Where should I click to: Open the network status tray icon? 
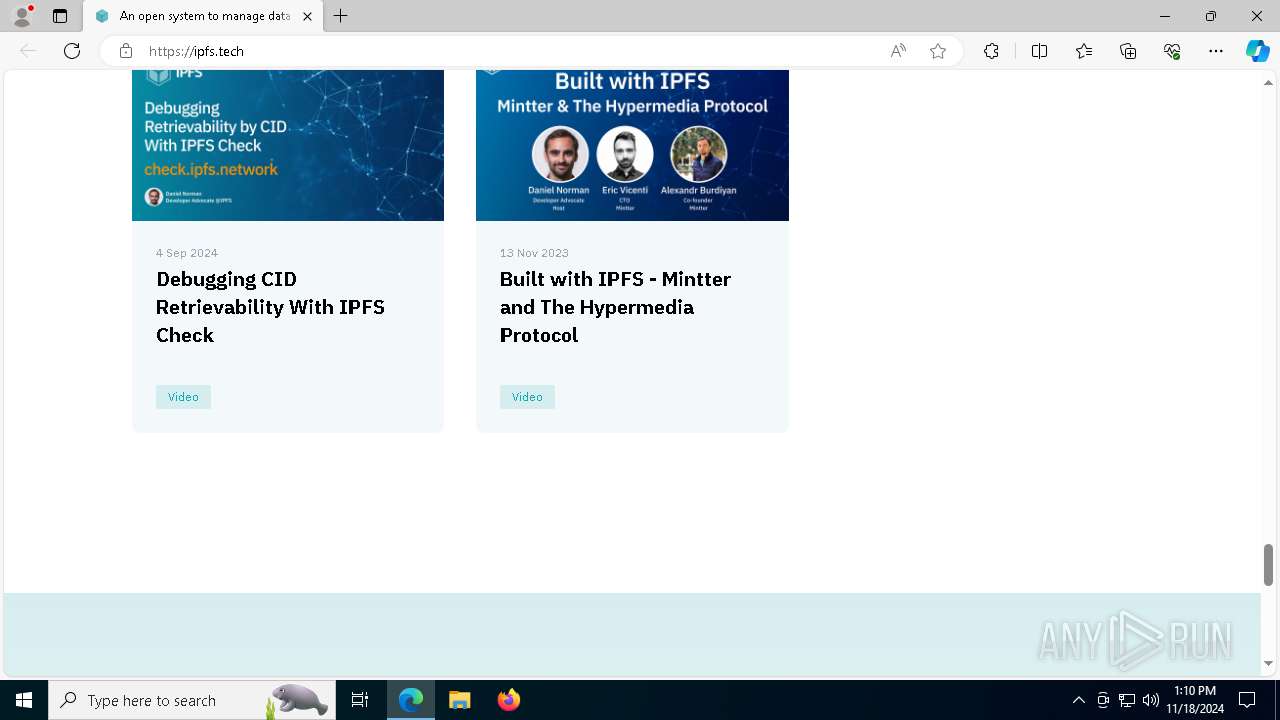click(1127, 700)
